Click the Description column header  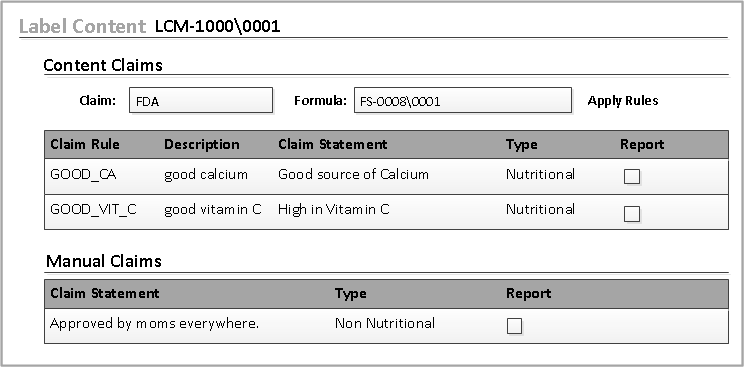point(202,144)
